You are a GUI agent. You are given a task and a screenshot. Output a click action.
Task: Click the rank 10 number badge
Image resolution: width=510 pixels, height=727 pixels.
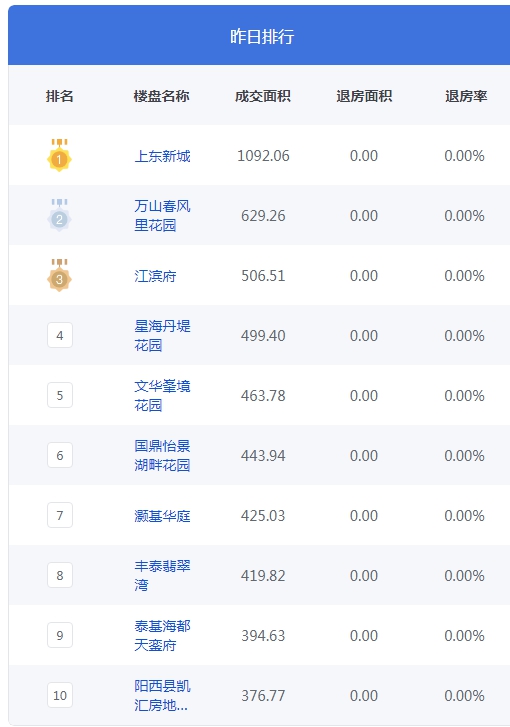pos(60,695)
